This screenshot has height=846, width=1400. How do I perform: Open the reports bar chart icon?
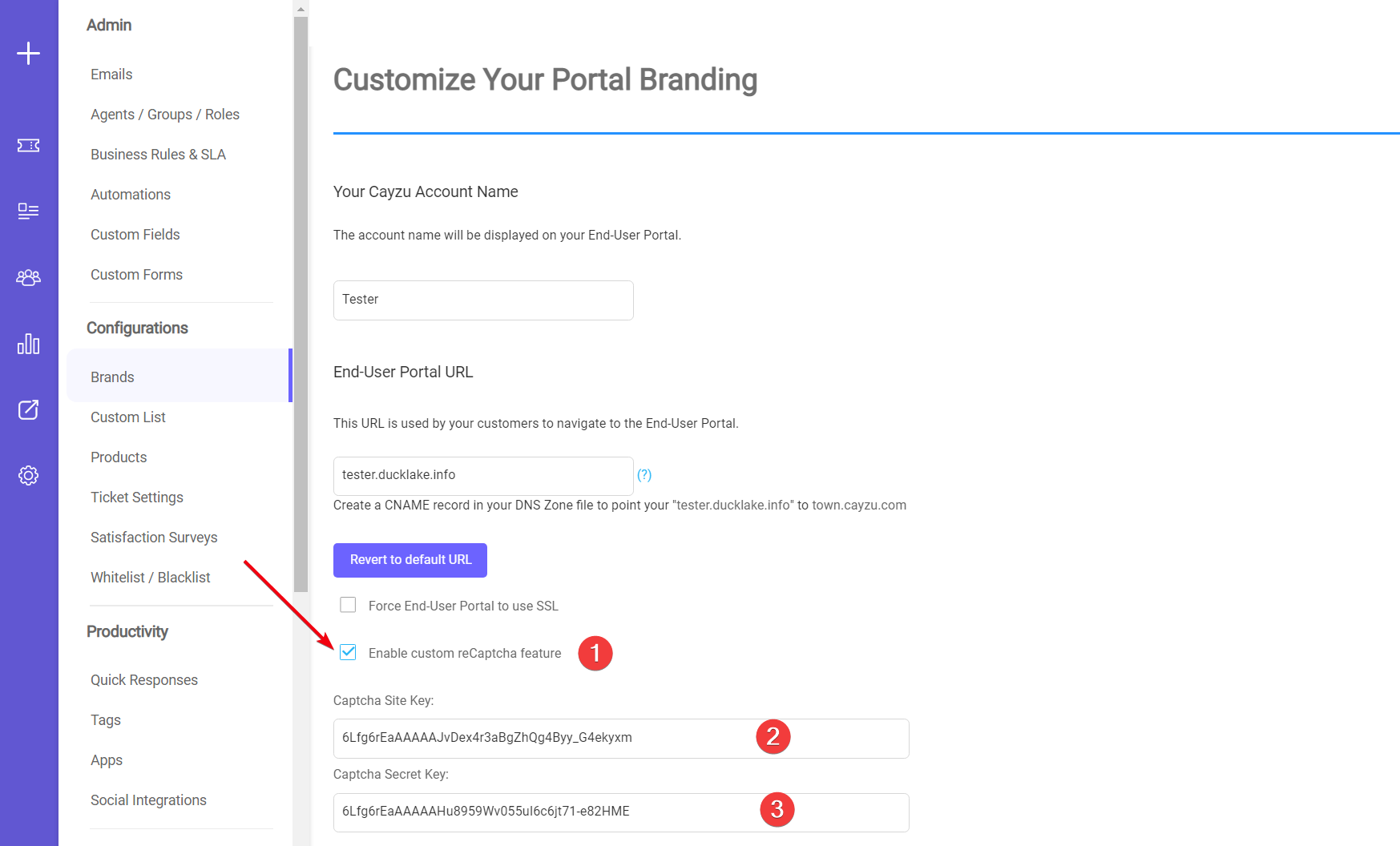coord(28,344)
